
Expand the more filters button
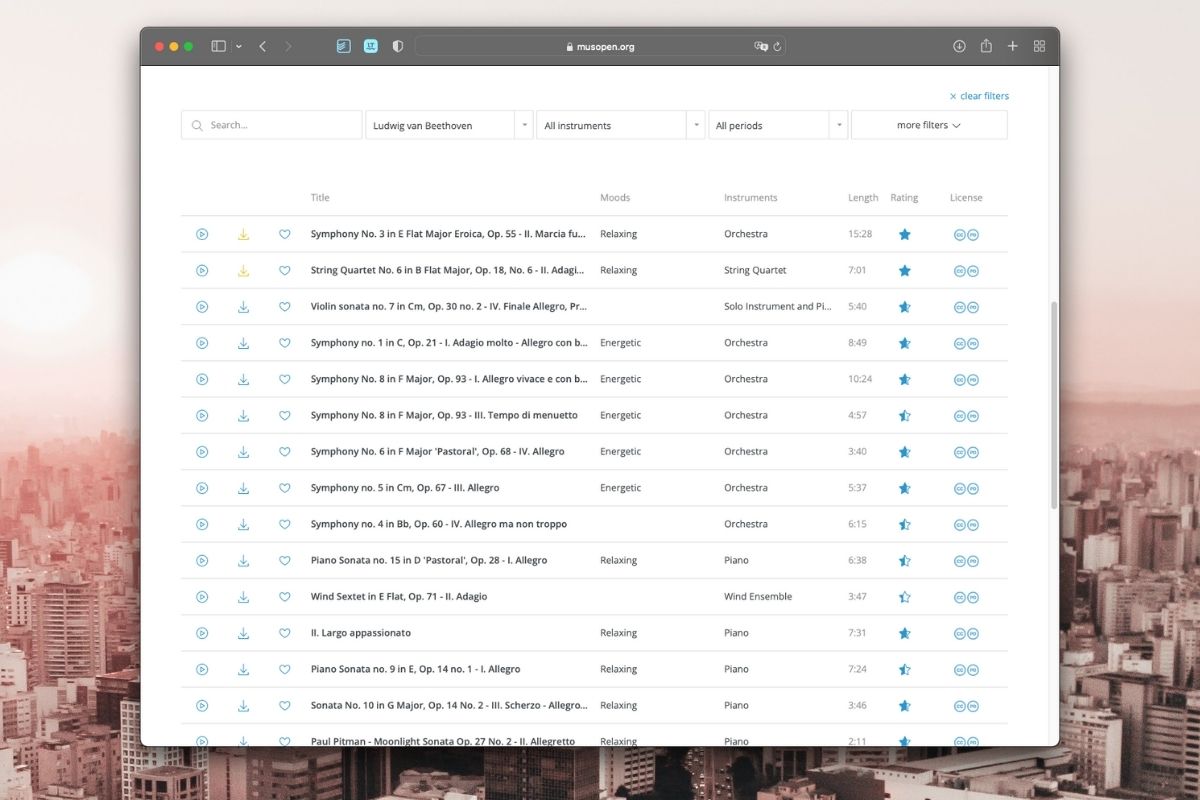[928, 126]
